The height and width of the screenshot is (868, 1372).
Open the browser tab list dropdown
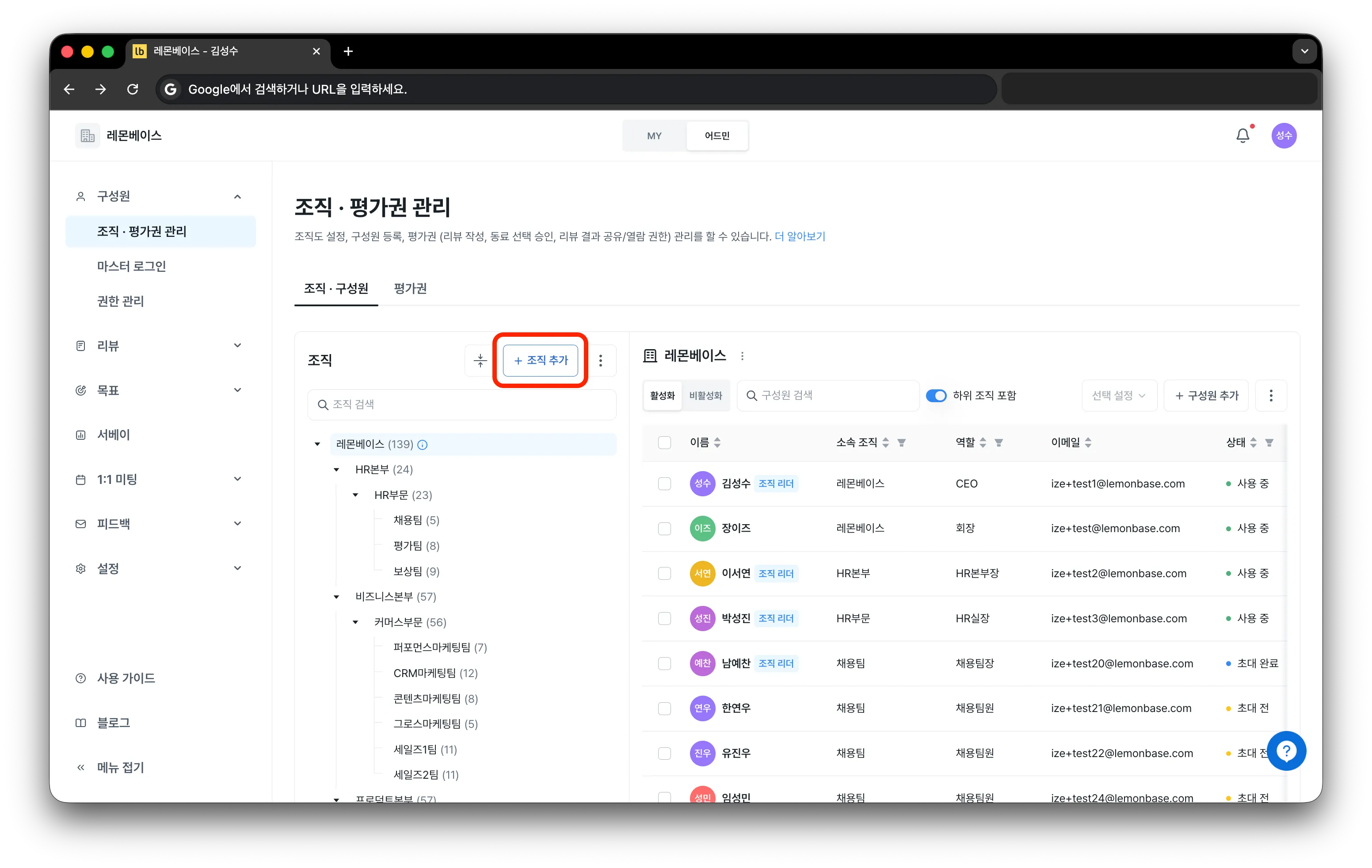click(x=1304, y=52)
